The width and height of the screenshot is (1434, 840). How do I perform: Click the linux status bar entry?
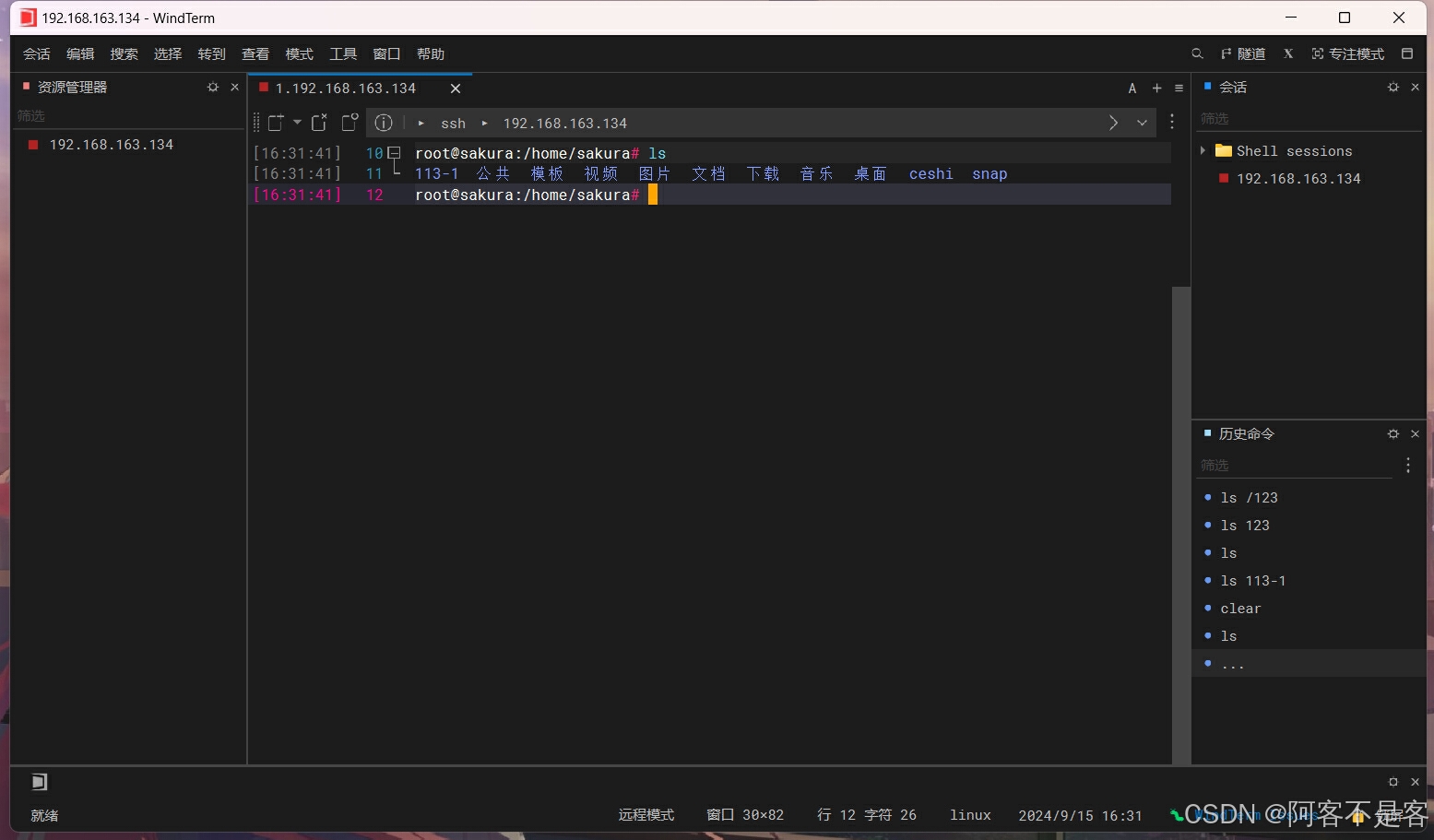[x=970, y=815]
